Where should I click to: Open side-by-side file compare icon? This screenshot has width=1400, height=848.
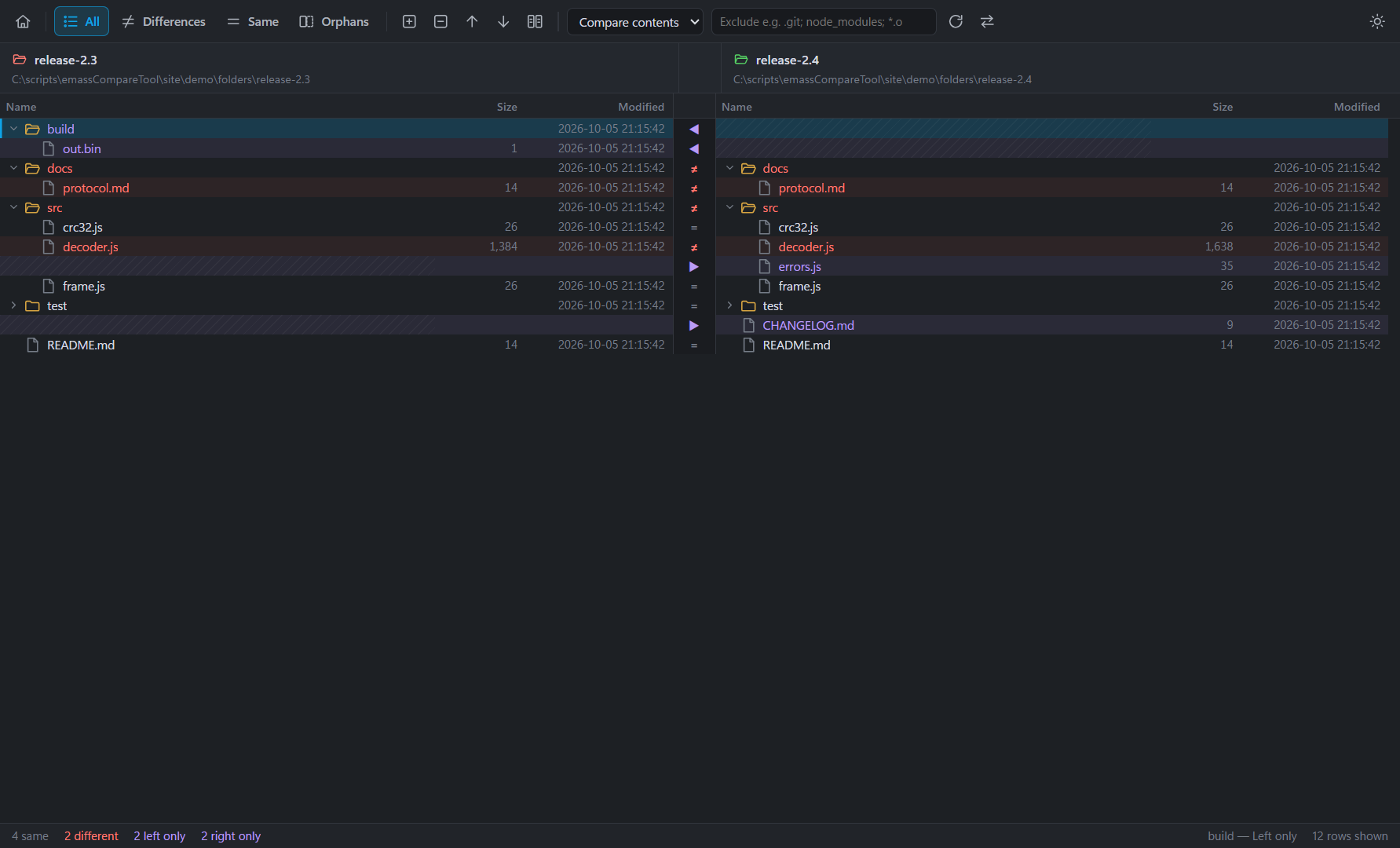coord(535,22)
